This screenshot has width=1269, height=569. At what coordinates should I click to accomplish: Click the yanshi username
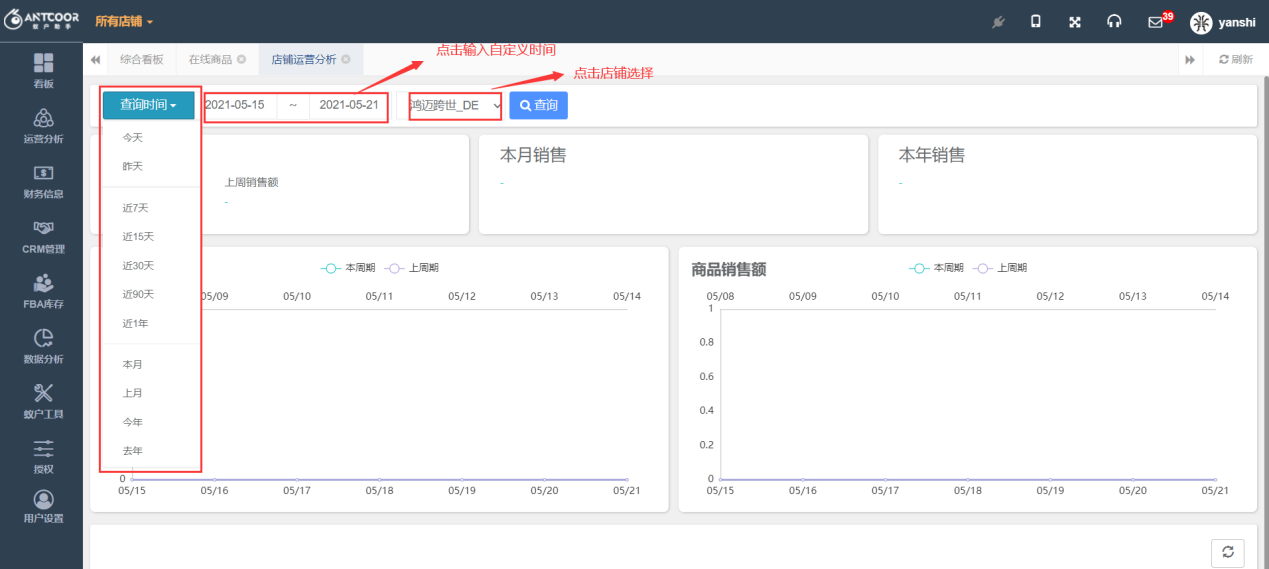[x=1236, y=22]
